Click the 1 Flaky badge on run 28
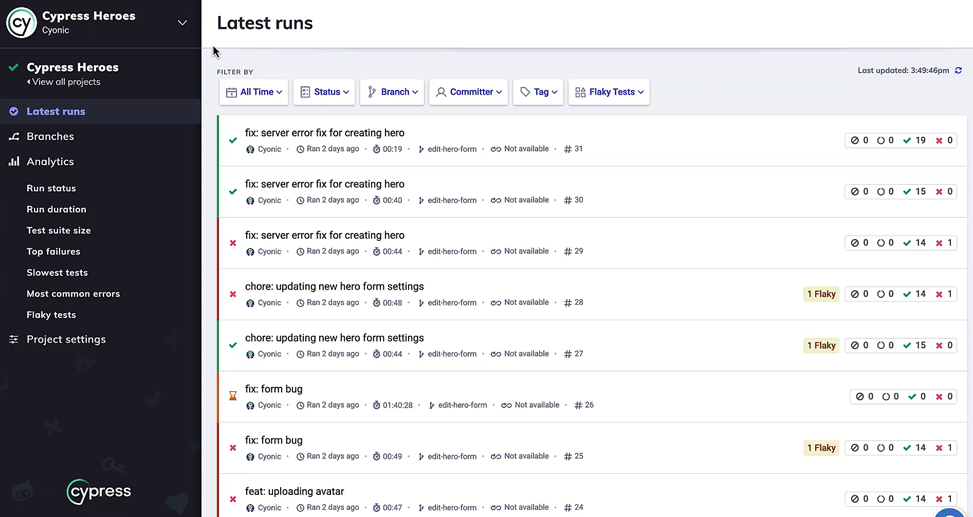The height and width of the screenshot is (517, 973). pos(821,294)
